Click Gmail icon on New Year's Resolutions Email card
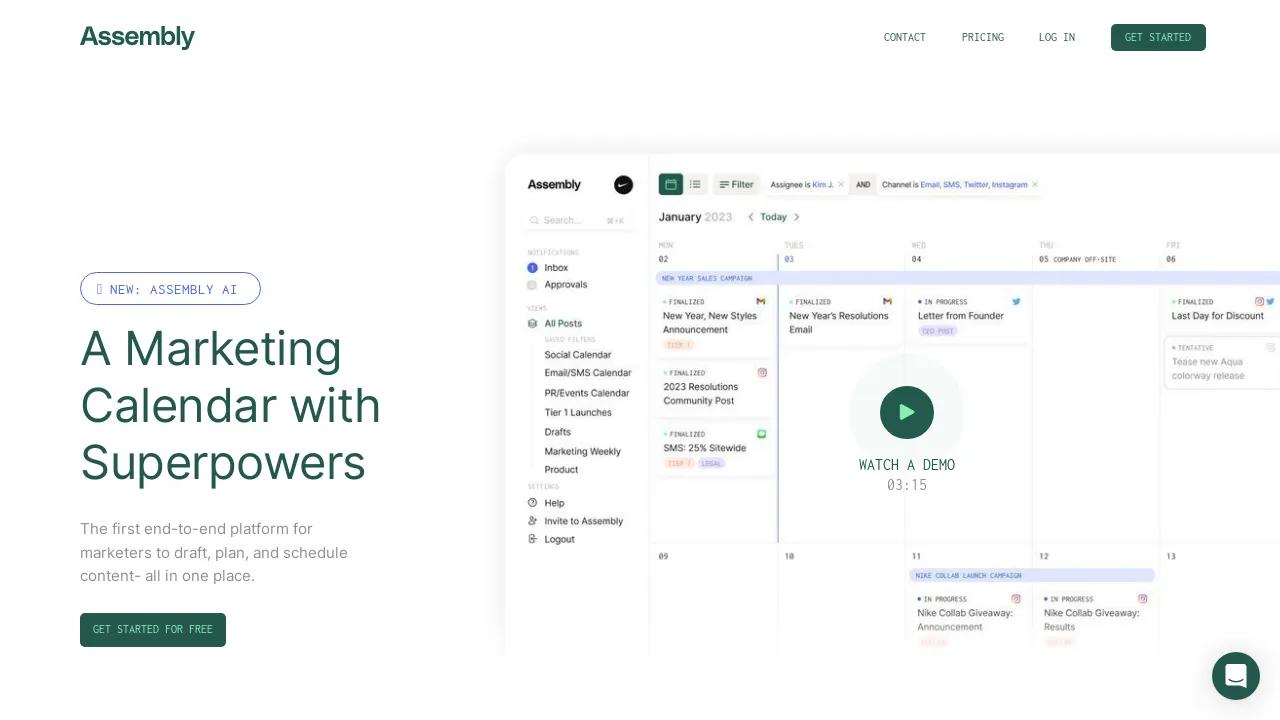 (x=887, y=301)
